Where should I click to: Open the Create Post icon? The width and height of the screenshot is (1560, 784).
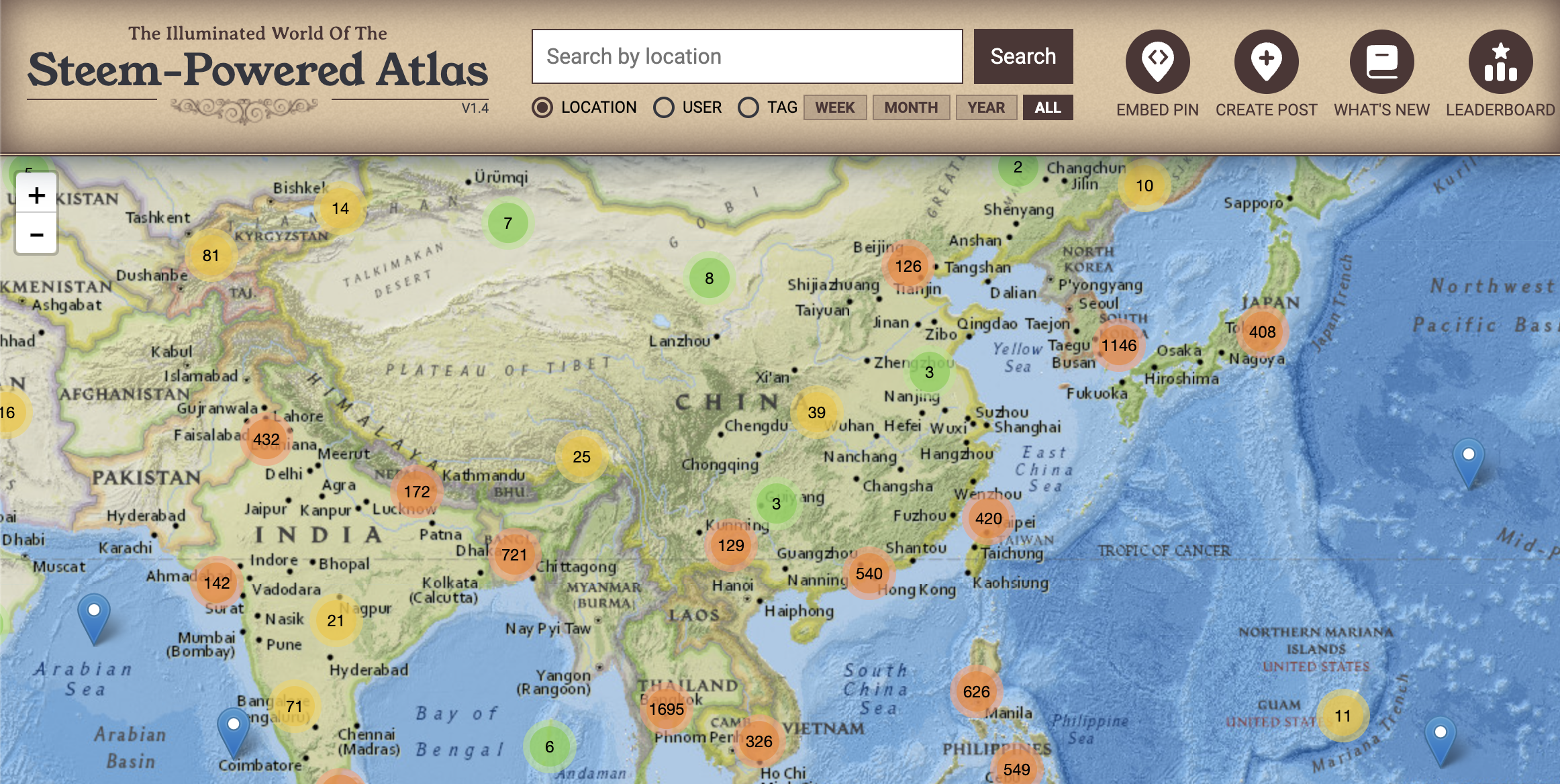[x=1266, y=62]
